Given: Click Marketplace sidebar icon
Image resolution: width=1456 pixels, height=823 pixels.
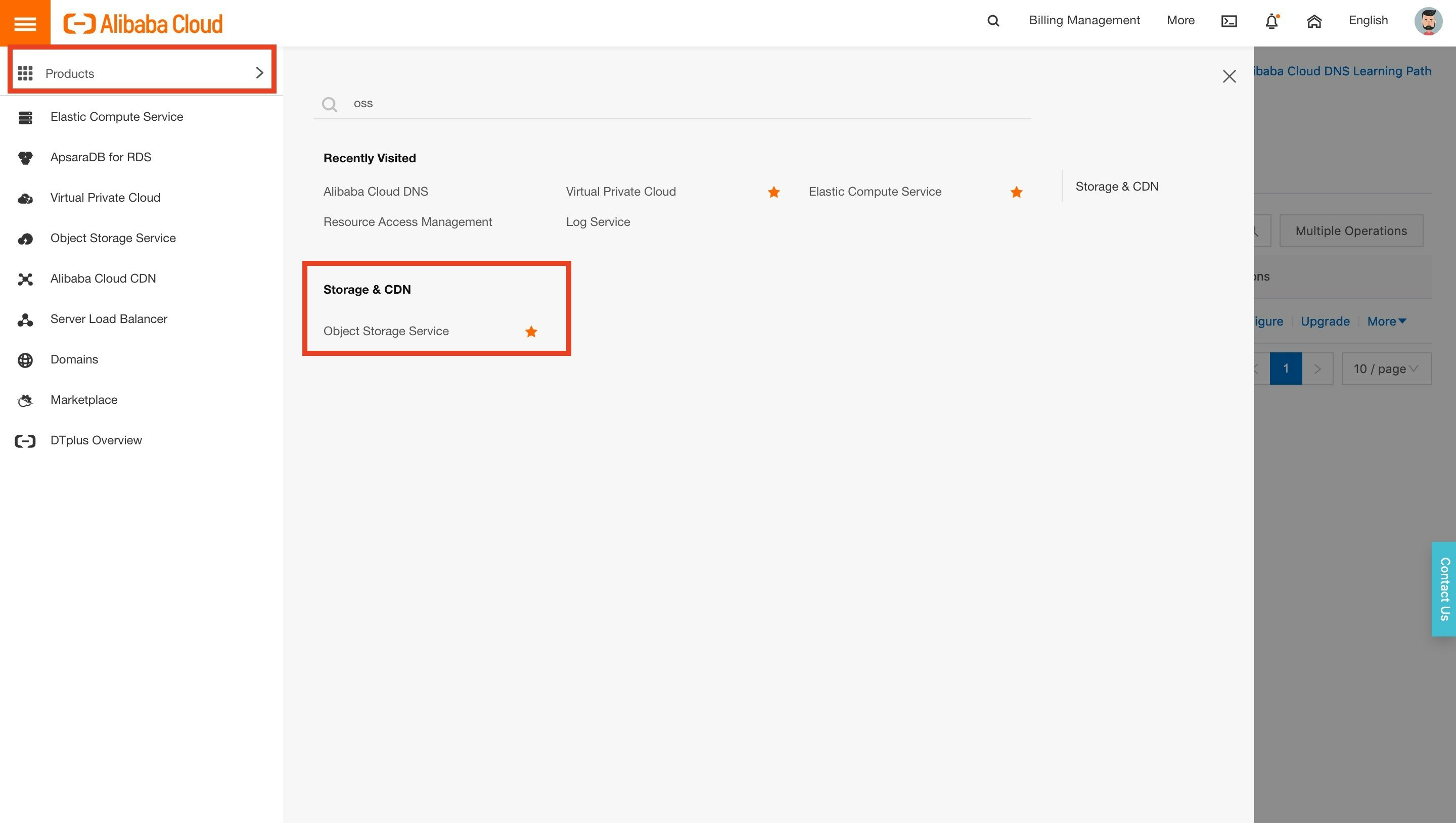Looking at the screenshot, I should click(x=25, y=401).
